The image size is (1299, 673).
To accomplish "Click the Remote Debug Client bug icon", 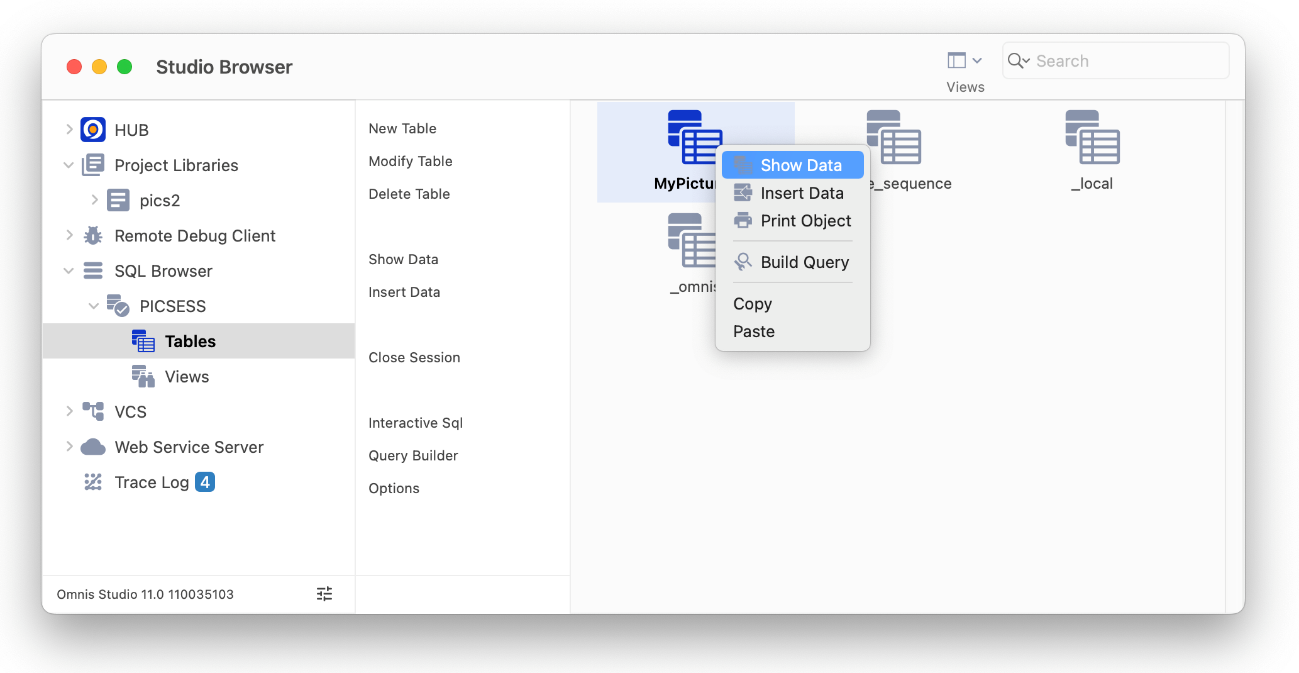I will pos(93,236).
